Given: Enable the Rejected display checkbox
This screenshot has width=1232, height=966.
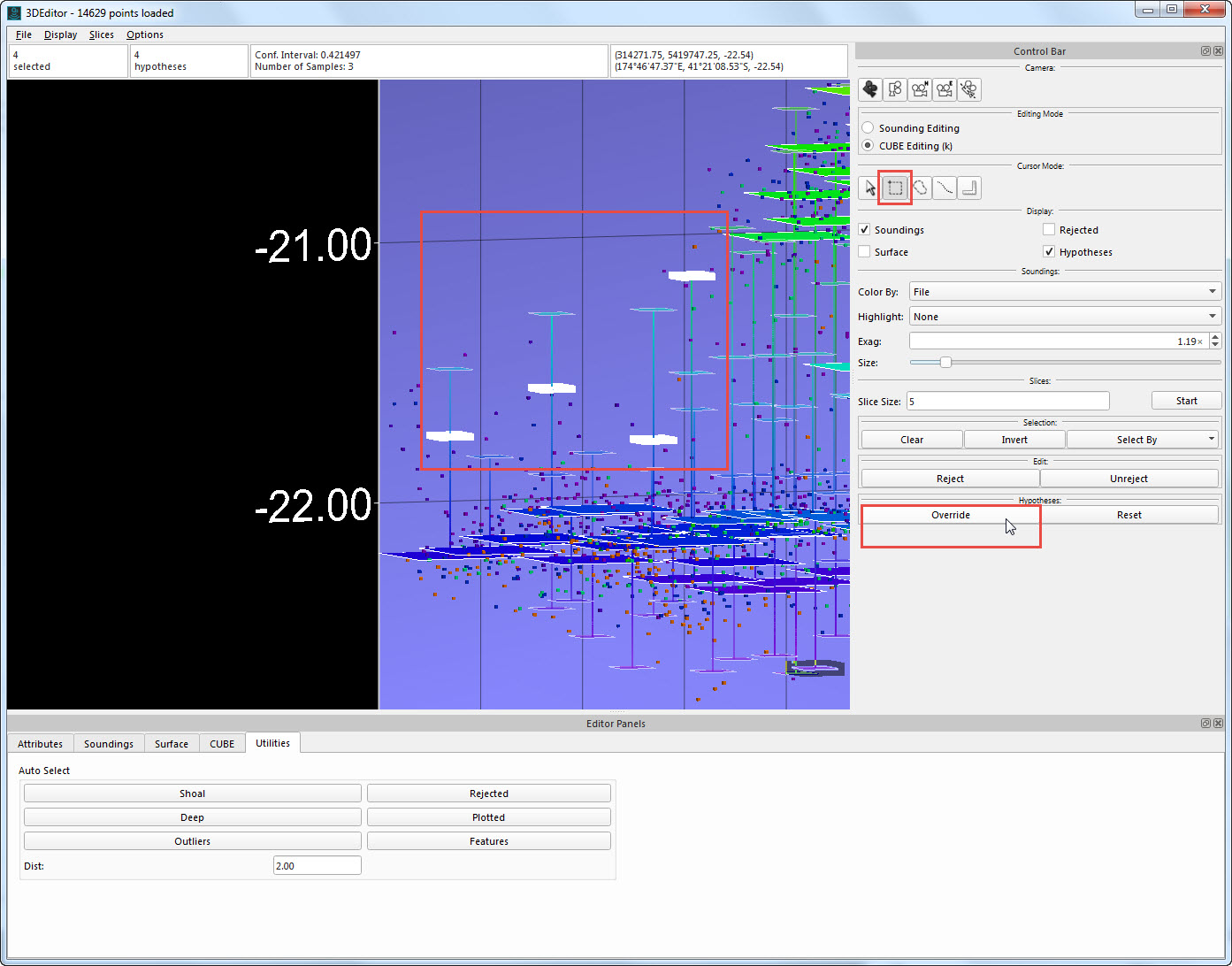Looking at the screenshot, I should coord(1049,230).
